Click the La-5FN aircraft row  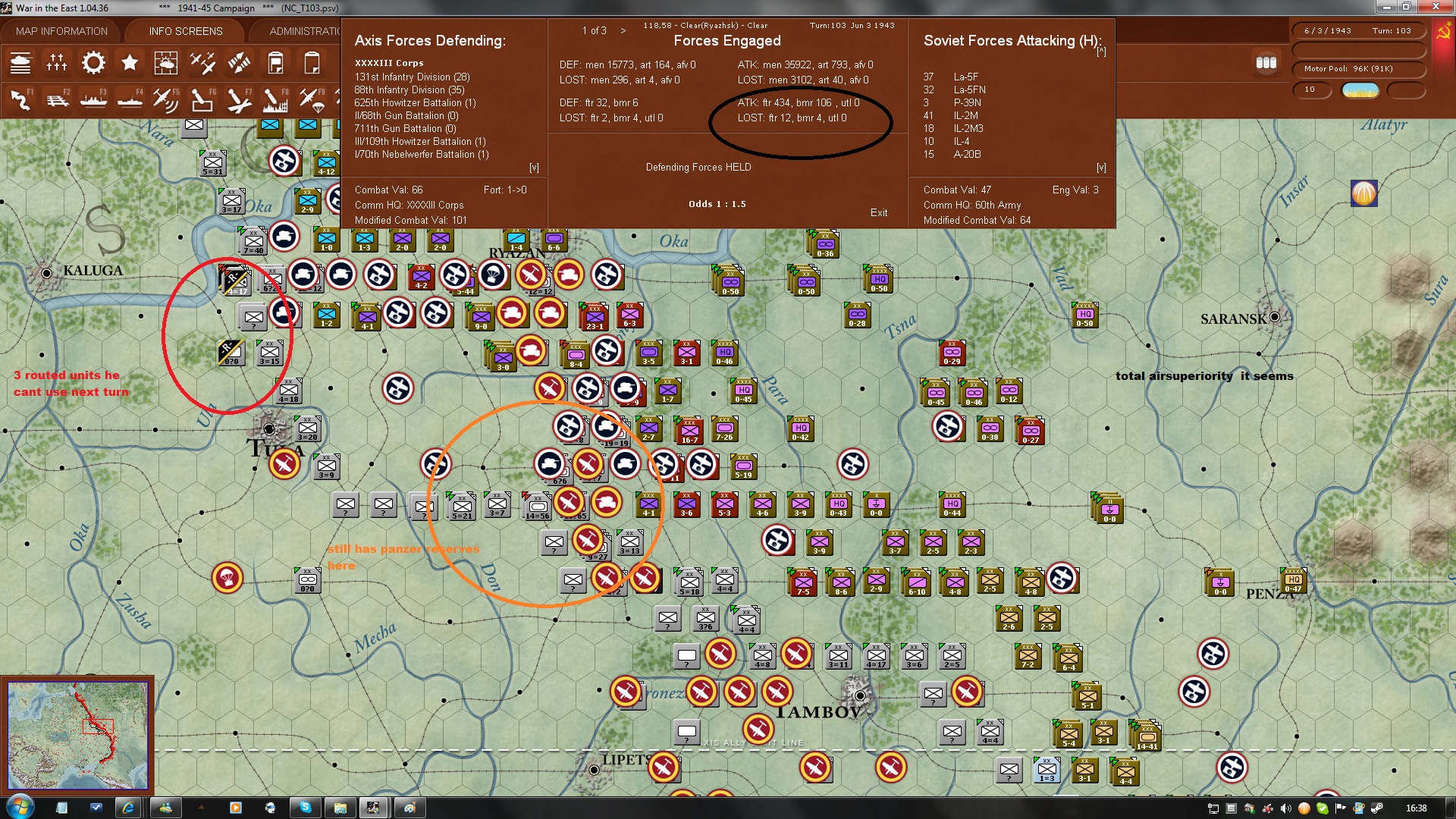click(954, 90)
